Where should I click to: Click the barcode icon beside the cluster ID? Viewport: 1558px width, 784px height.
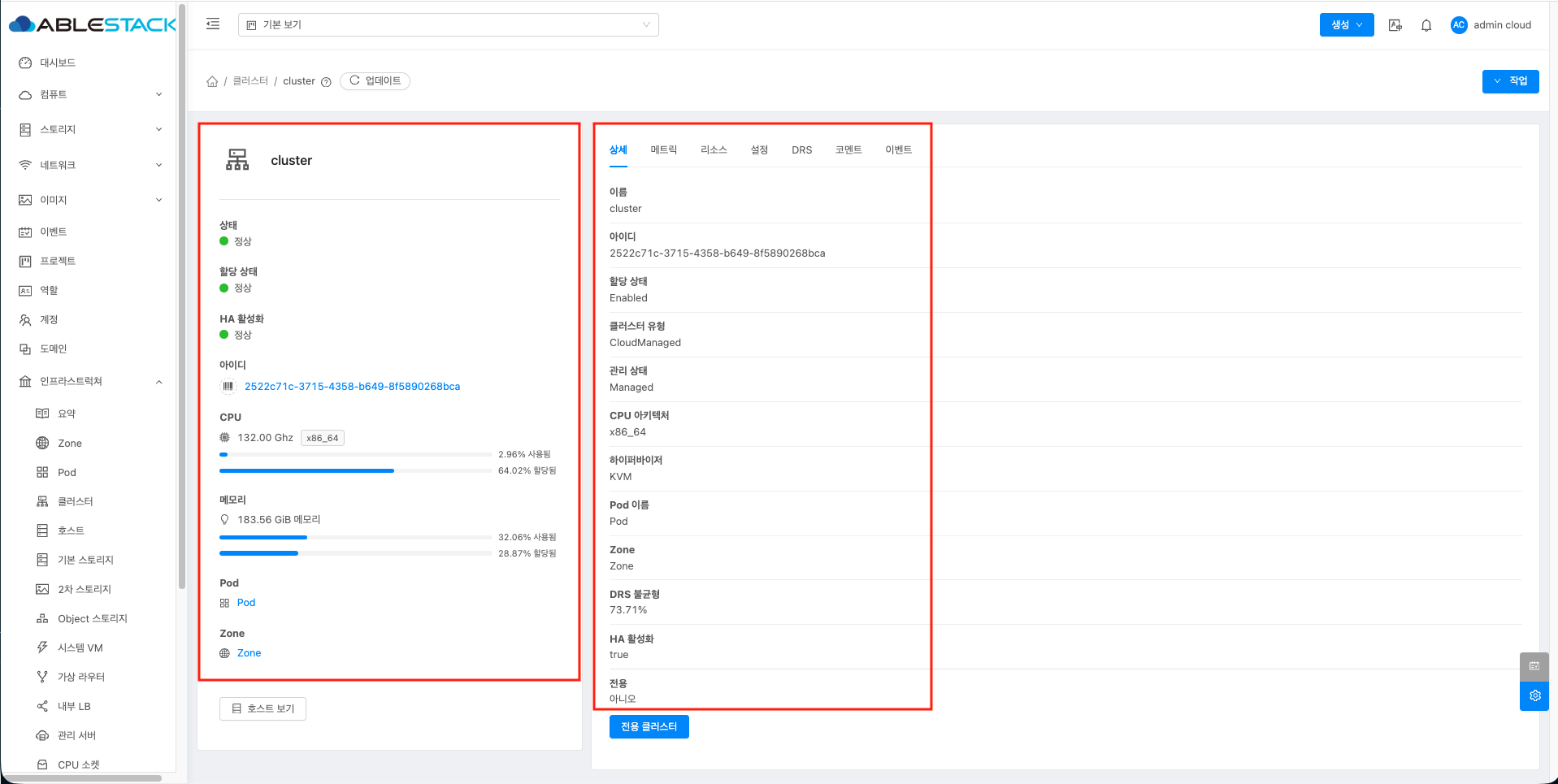[x=228, y=387]
